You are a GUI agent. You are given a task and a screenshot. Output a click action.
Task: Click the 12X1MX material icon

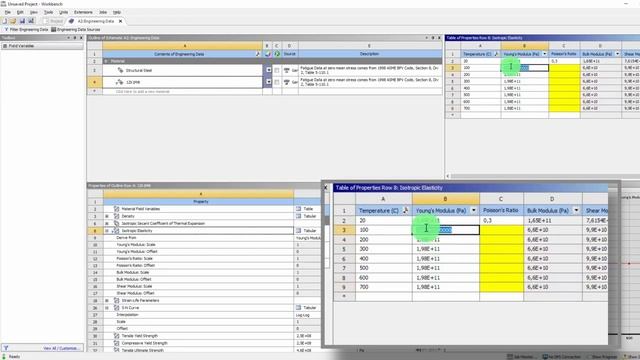tap(120, 82)
